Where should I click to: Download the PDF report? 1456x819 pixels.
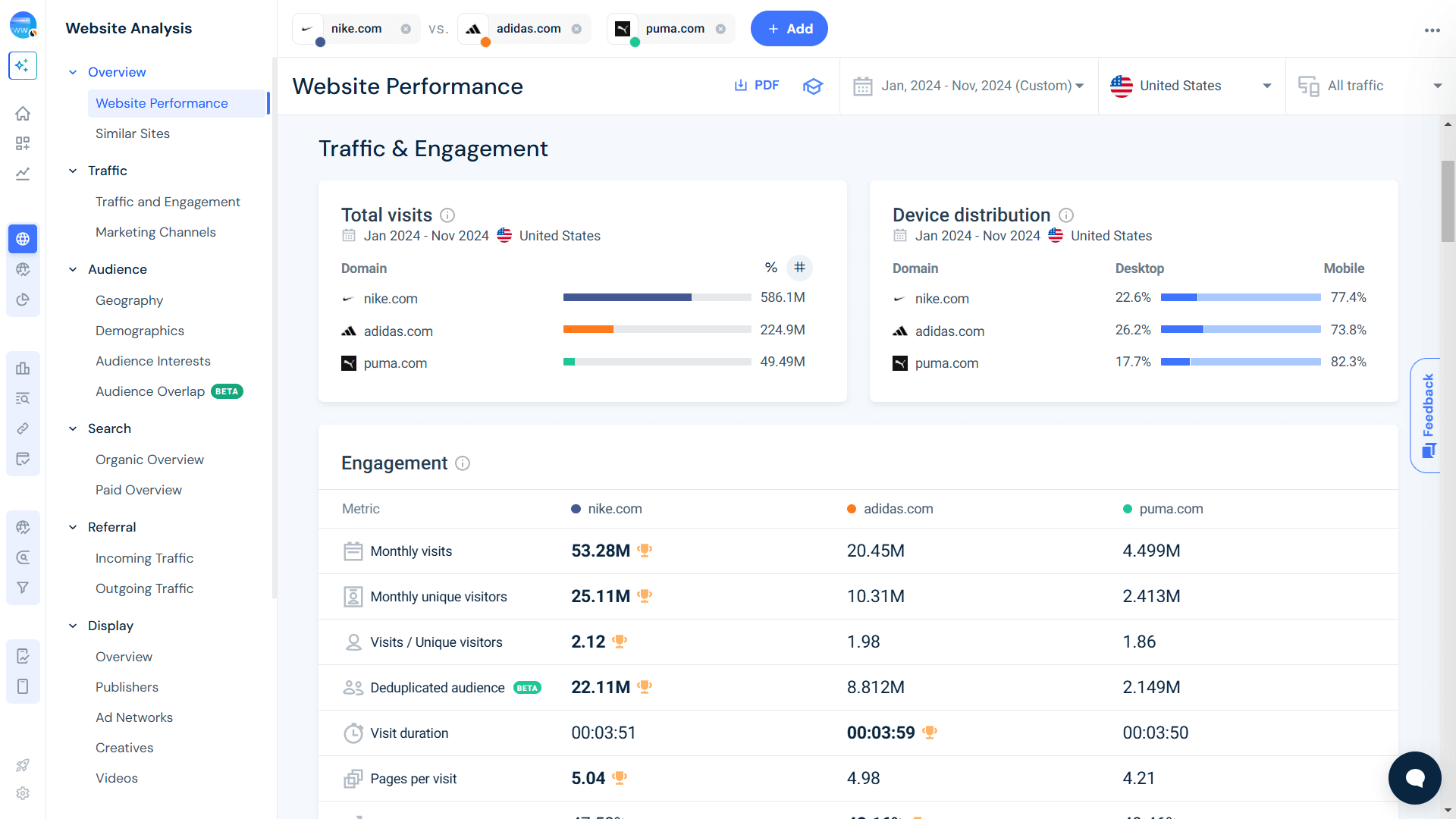click(757, 86)
